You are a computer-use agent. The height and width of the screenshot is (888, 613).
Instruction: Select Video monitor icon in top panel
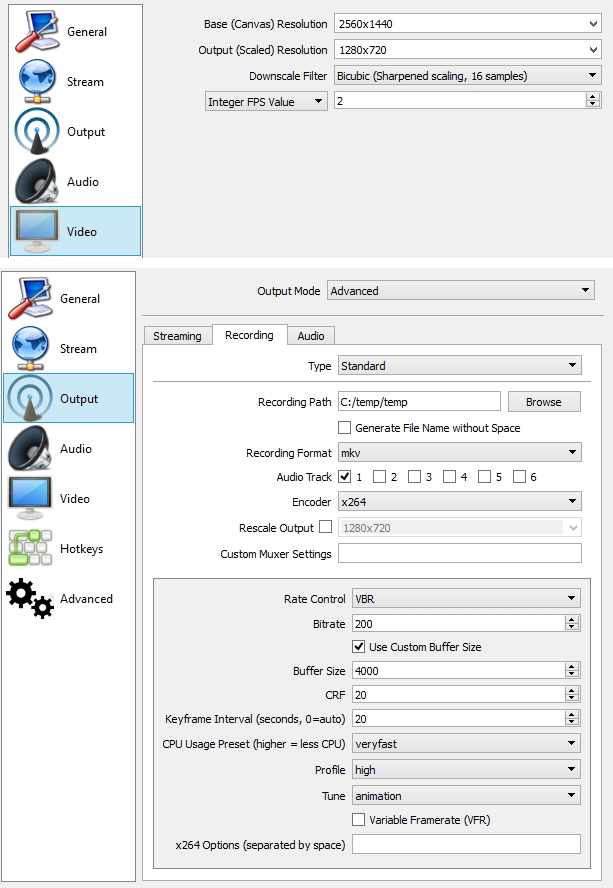tap(37, 231)
